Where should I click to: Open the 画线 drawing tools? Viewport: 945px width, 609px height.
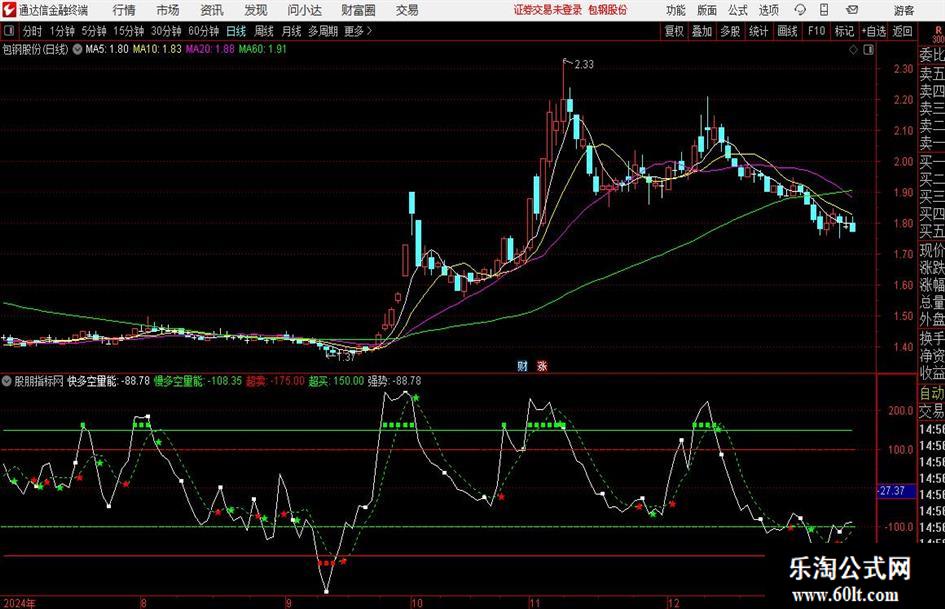click(787, 31)
